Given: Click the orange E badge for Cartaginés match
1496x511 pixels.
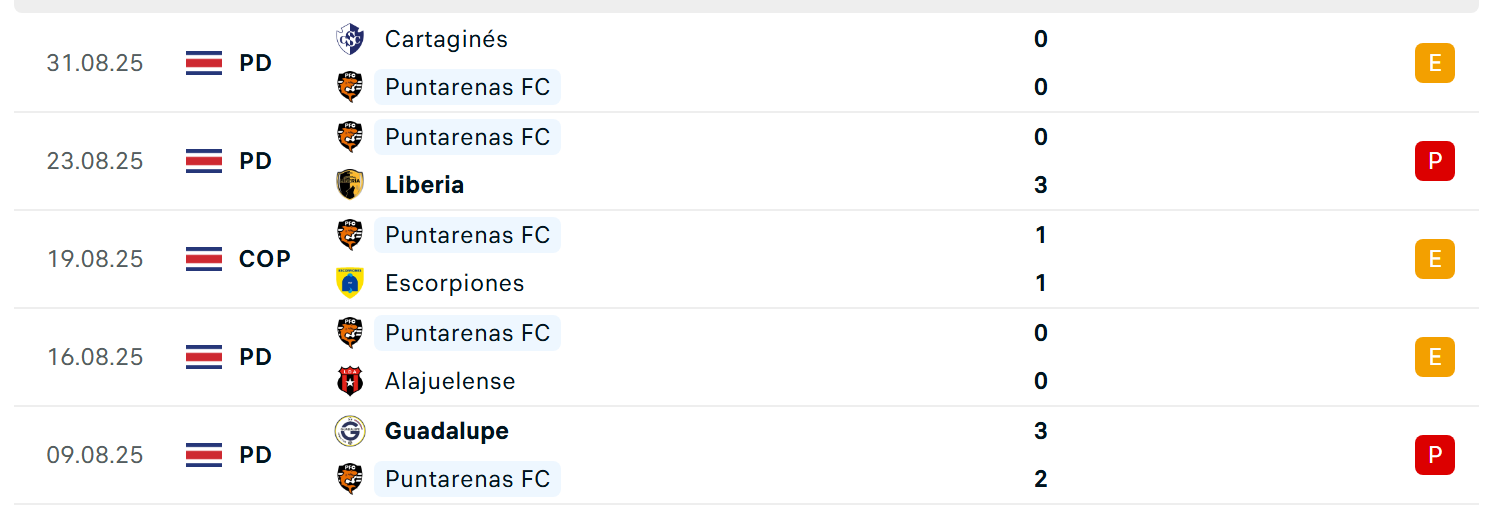Looking at the screenshot, I should (x=1435, y=63).
